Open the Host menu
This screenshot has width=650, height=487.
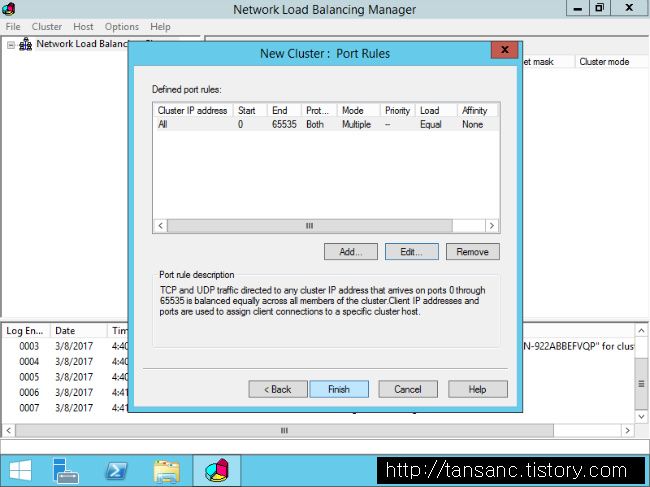point(83,27)
